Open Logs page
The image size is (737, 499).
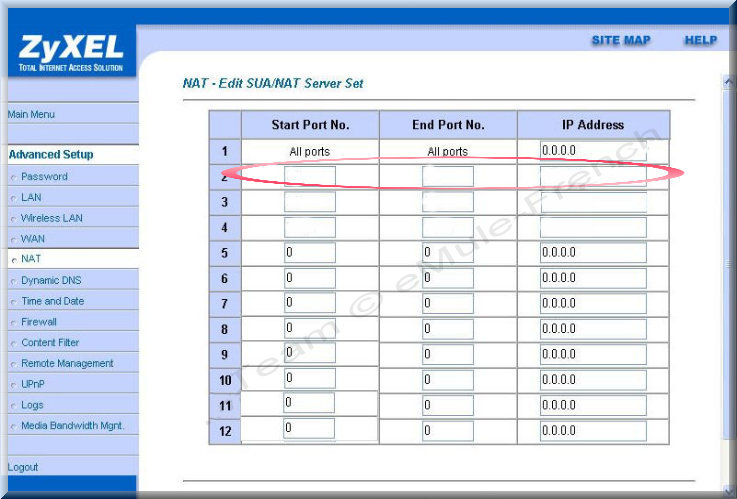(32, 405)
